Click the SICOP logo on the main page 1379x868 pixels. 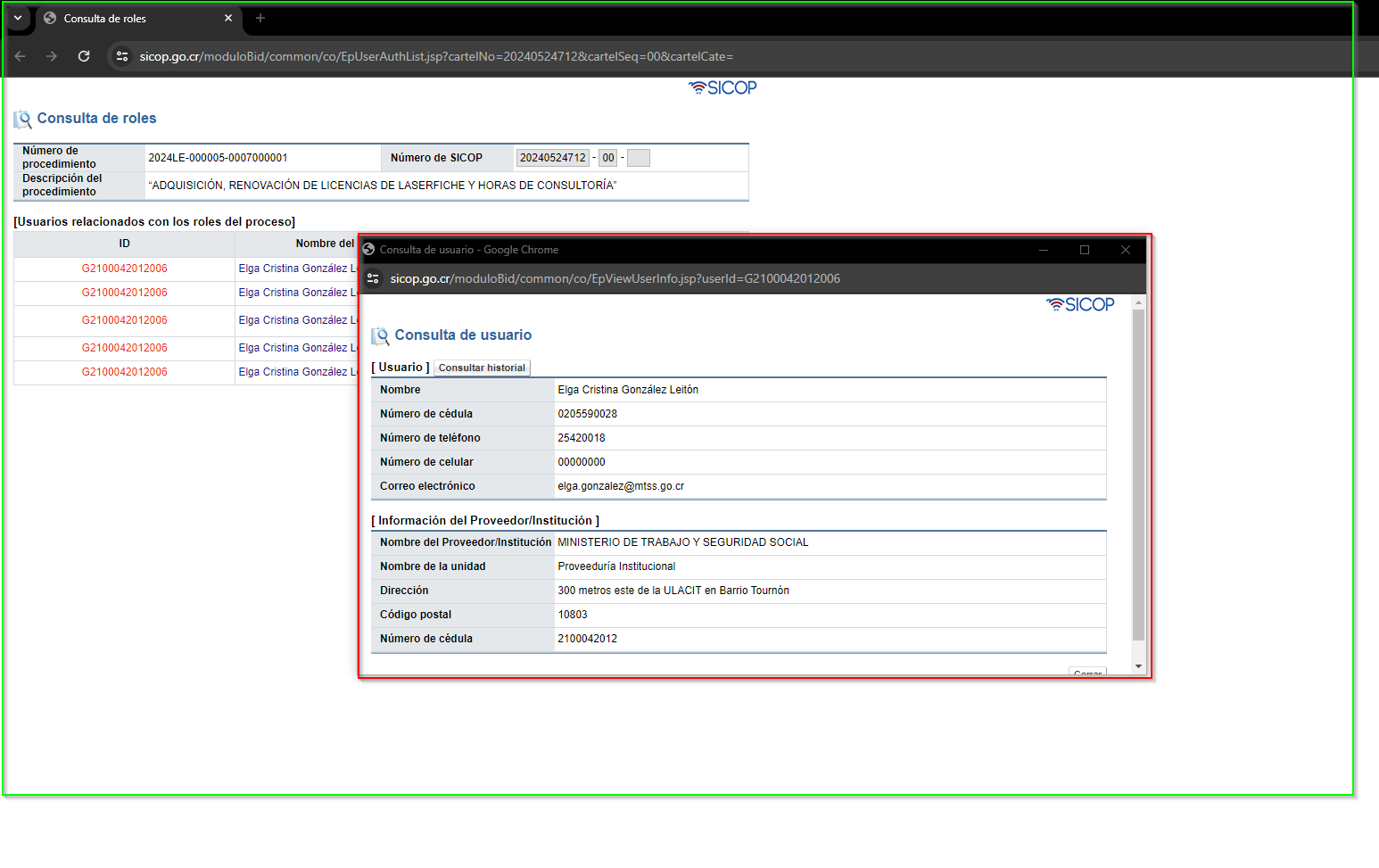[x=723, y=87]
